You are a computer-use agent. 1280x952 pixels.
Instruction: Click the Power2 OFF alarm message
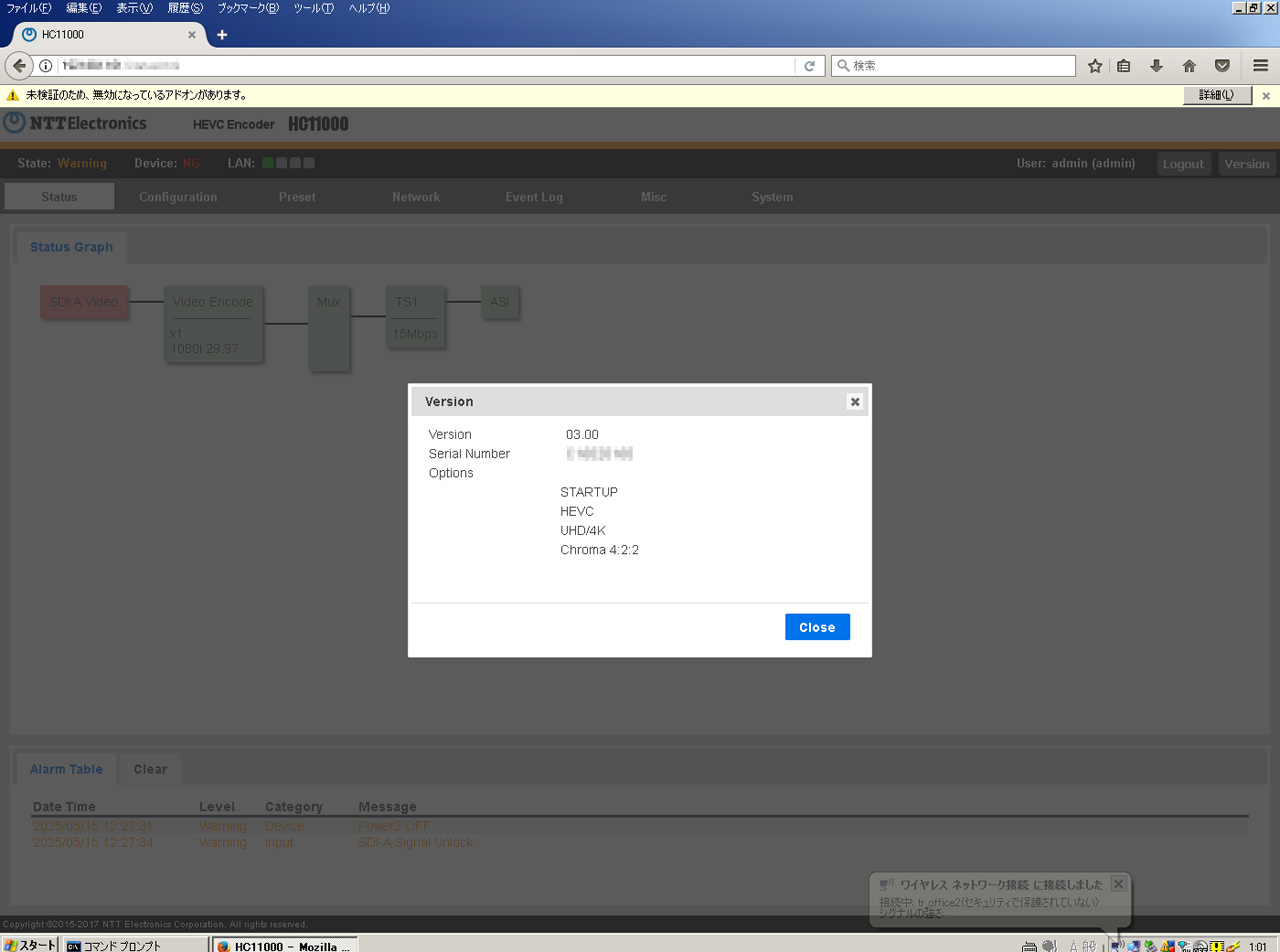point(394,826)
